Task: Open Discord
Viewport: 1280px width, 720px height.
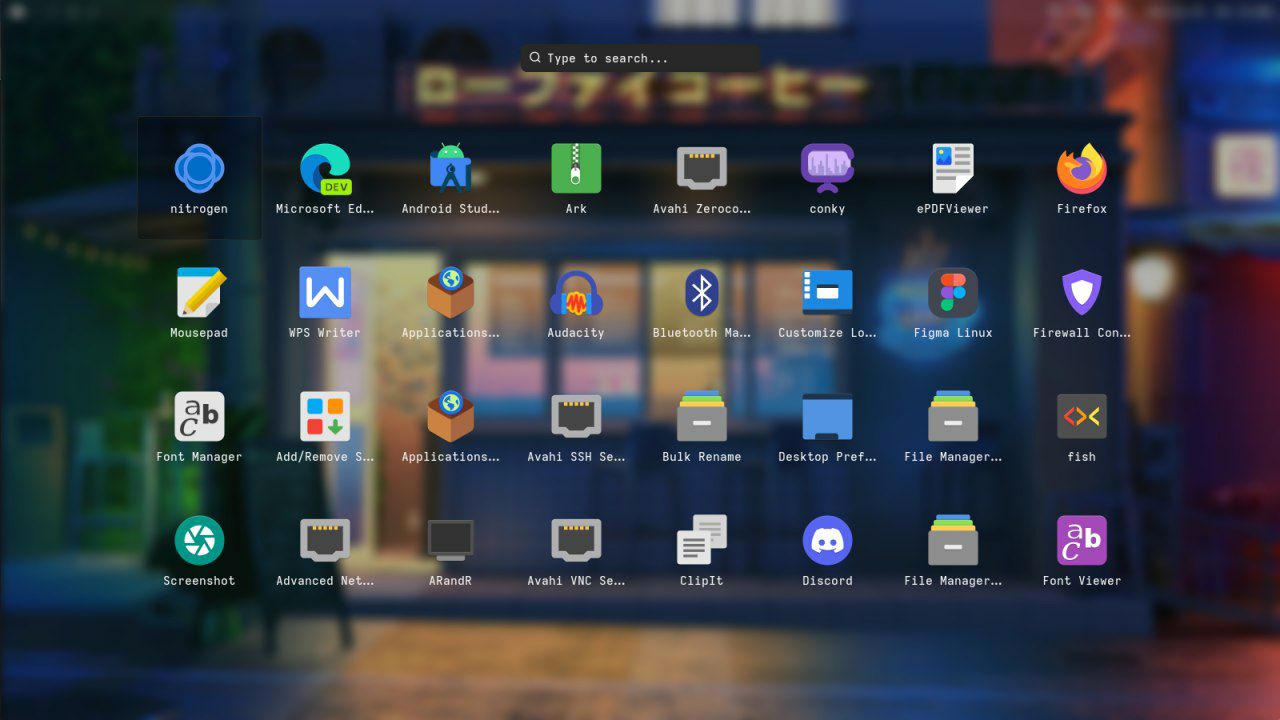Action: (x=827, y=550)
